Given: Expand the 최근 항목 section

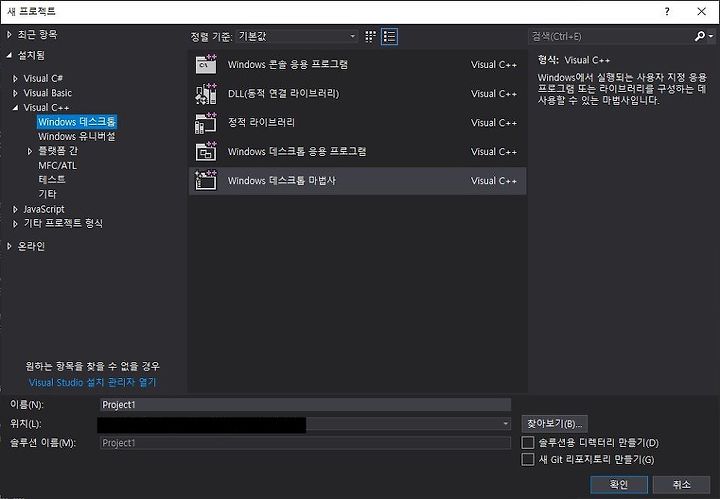Looking at the screenshot, I should (x=9, y=34).
